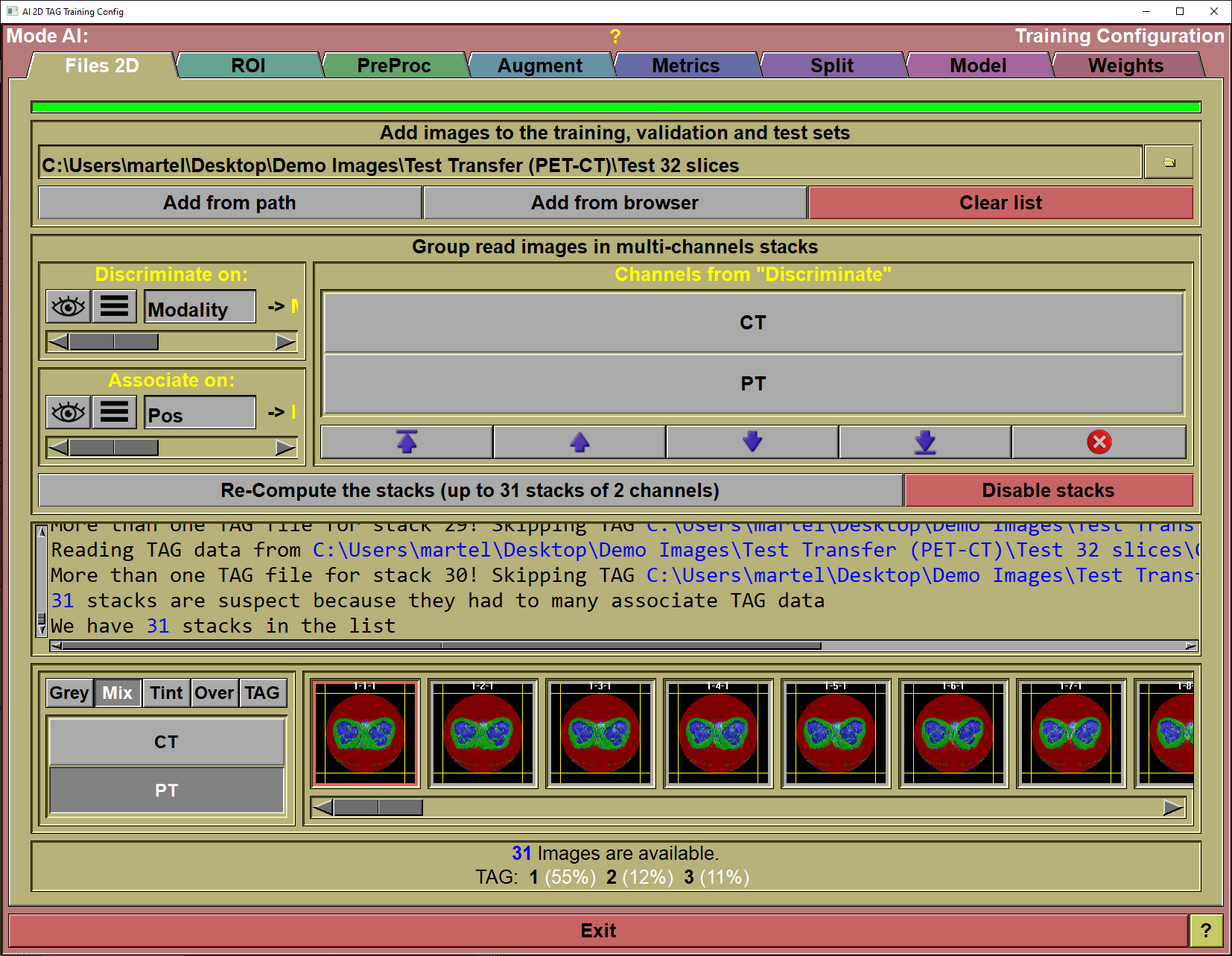Toggle the eye icon under Associate on

pos(69,412)
